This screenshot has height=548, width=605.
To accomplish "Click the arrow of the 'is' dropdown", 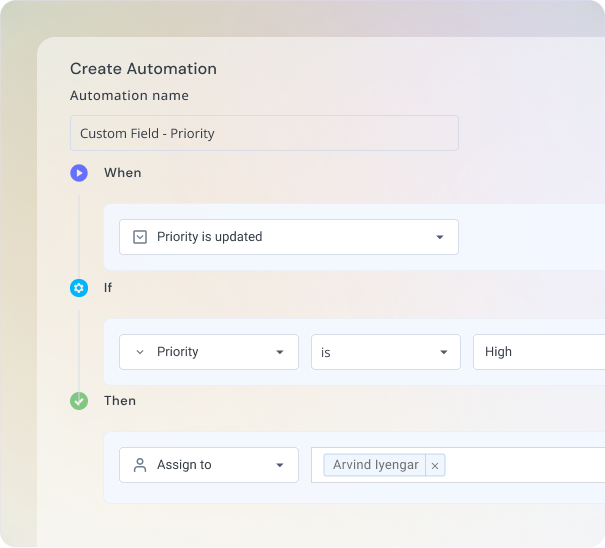I will click(444, 352).
